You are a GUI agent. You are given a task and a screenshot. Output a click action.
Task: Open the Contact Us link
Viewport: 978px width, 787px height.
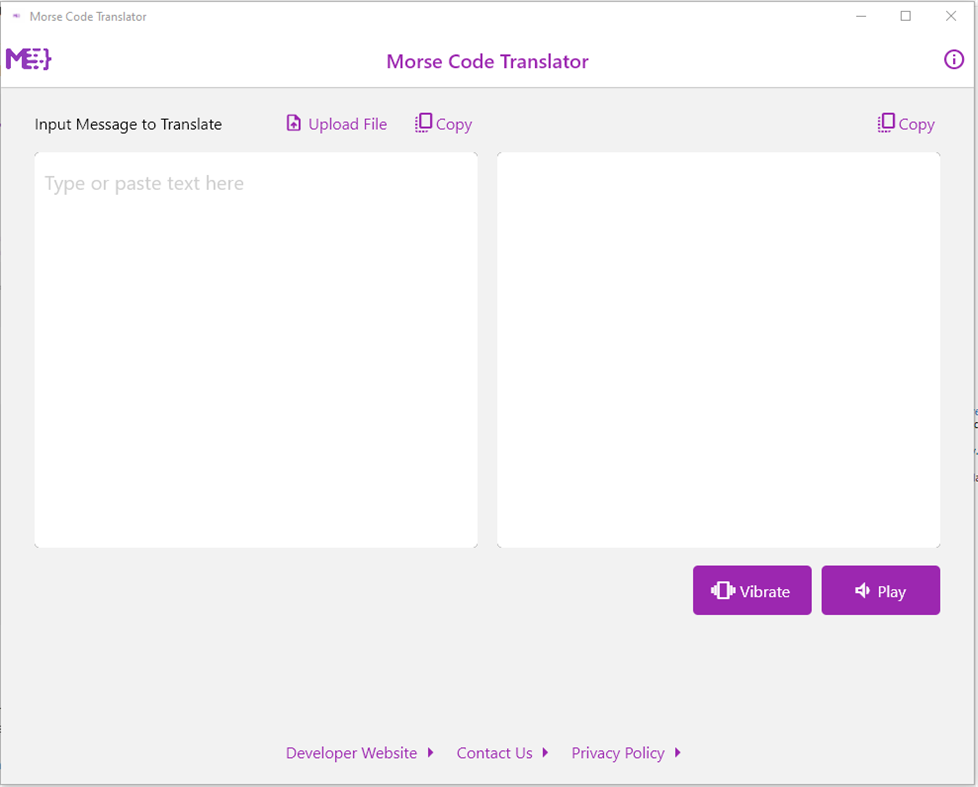[495, 753]
